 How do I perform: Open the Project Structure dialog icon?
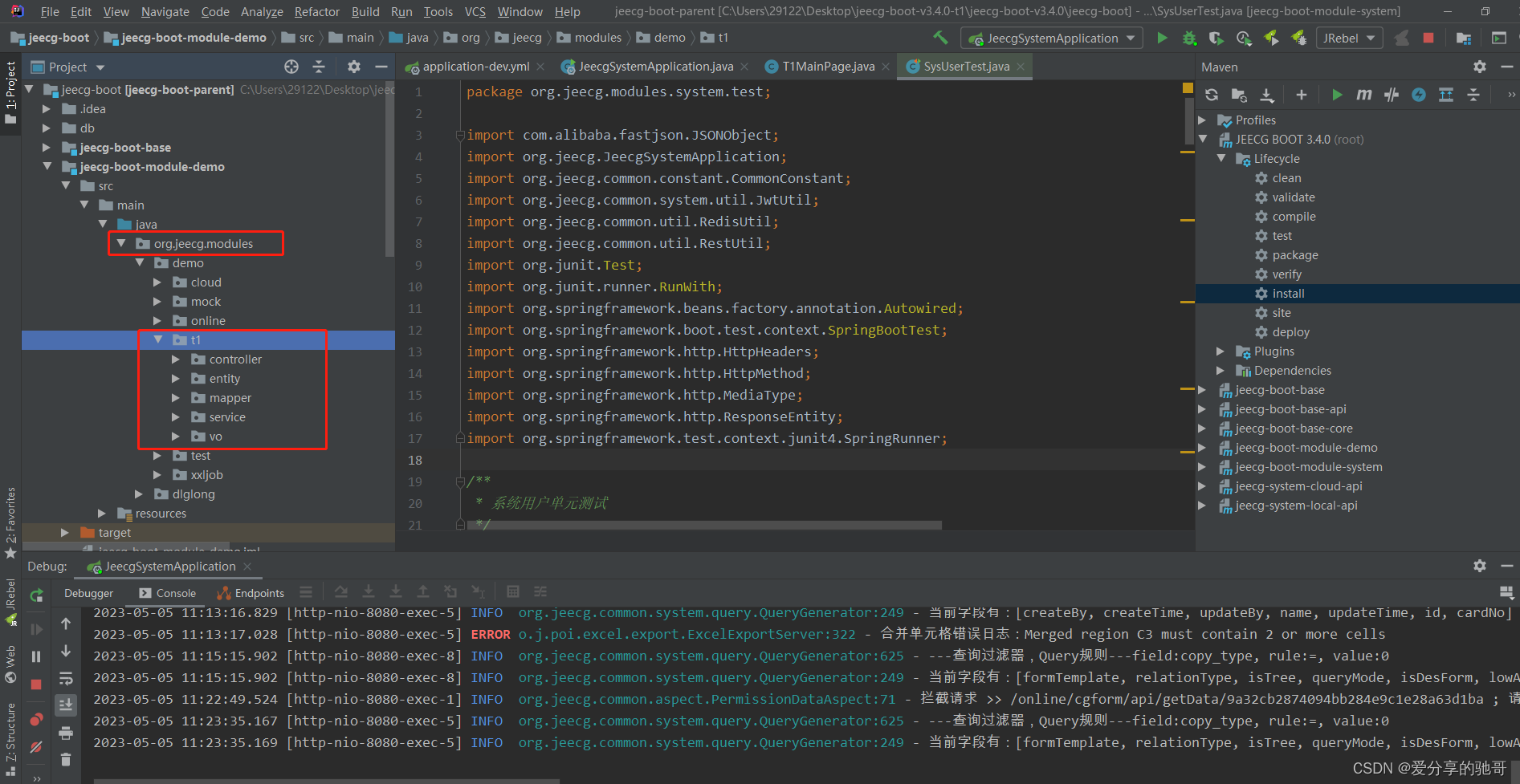(x=1464, y=38)
